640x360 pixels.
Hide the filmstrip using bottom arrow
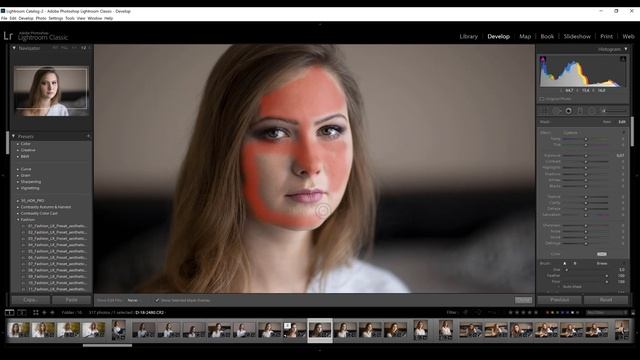[x=320, y=350]
